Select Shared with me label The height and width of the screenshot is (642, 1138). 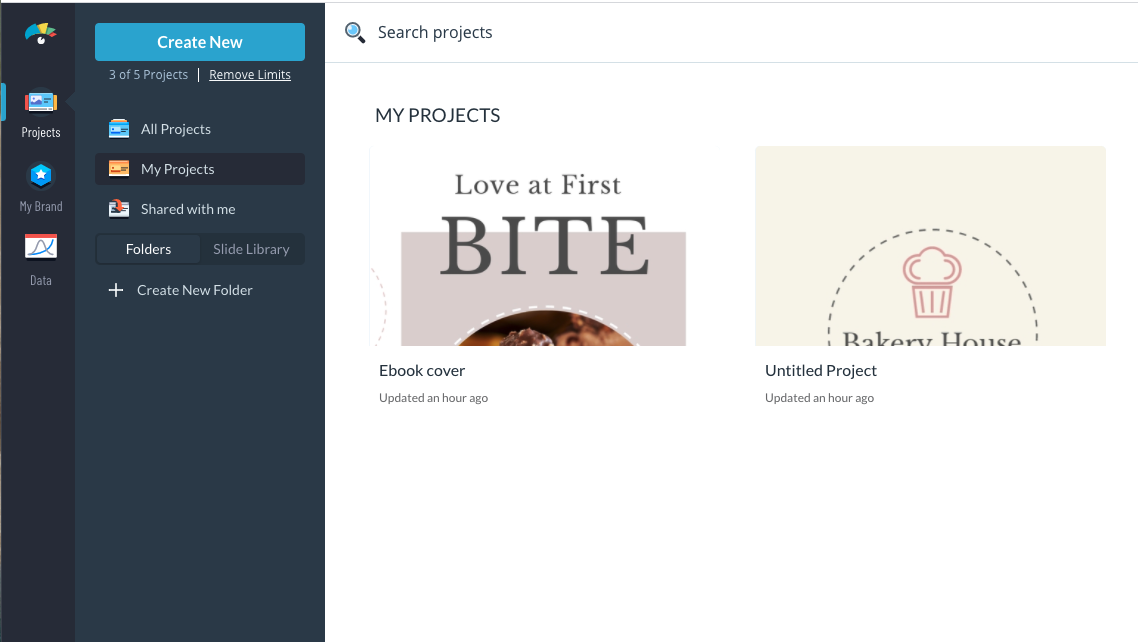tap(188, 209)
